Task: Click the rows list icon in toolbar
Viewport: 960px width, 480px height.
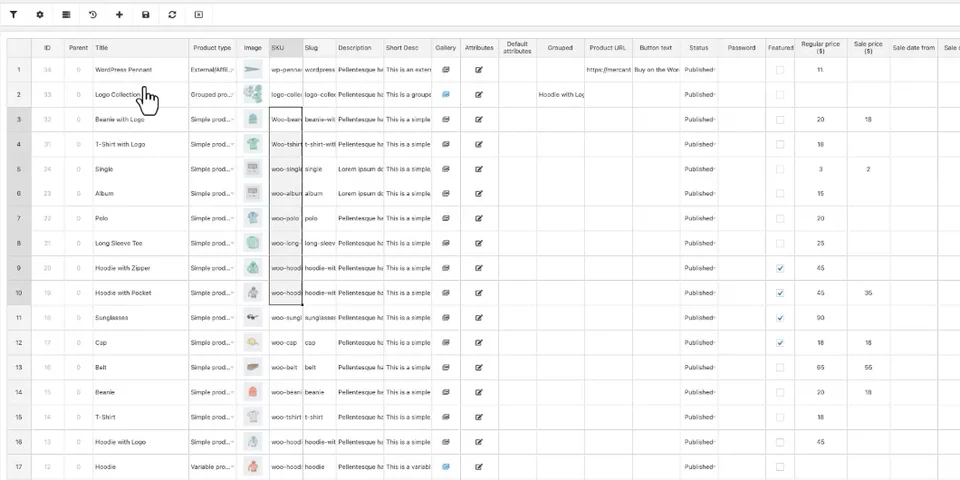Action: 66,15
